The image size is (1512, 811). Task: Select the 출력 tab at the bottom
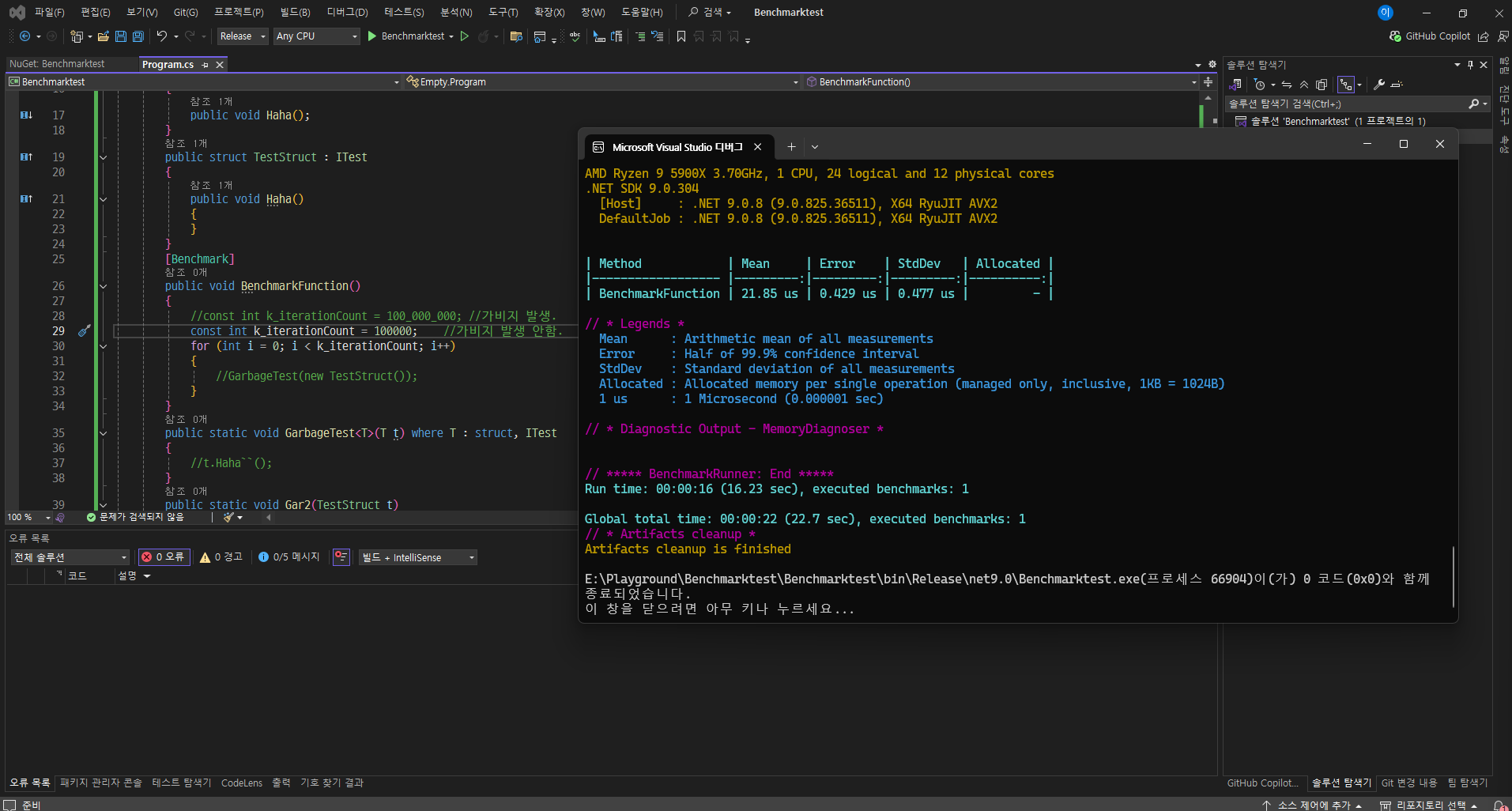(x=281, y=783)
